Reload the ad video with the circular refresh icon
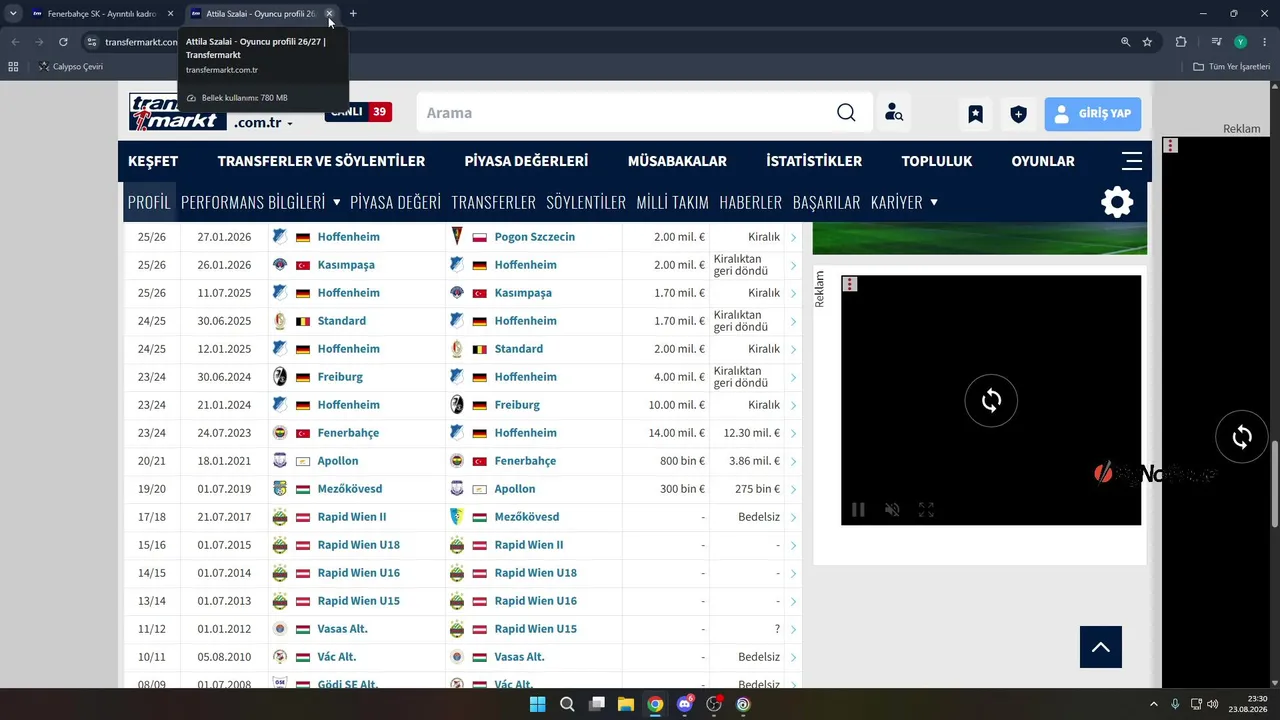Image resolution: width=1280 pixels, height=720 pixels. [991, 401]
